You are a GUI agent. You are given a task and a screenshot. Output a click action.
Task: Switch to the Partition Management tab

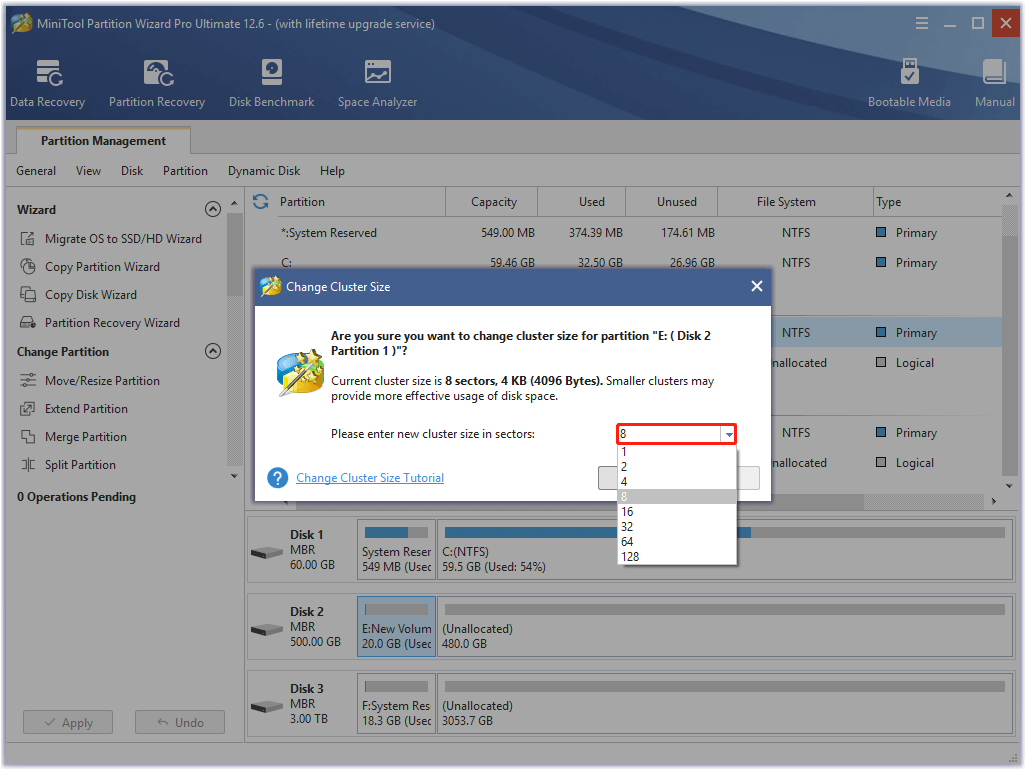(x=103, y=140)
